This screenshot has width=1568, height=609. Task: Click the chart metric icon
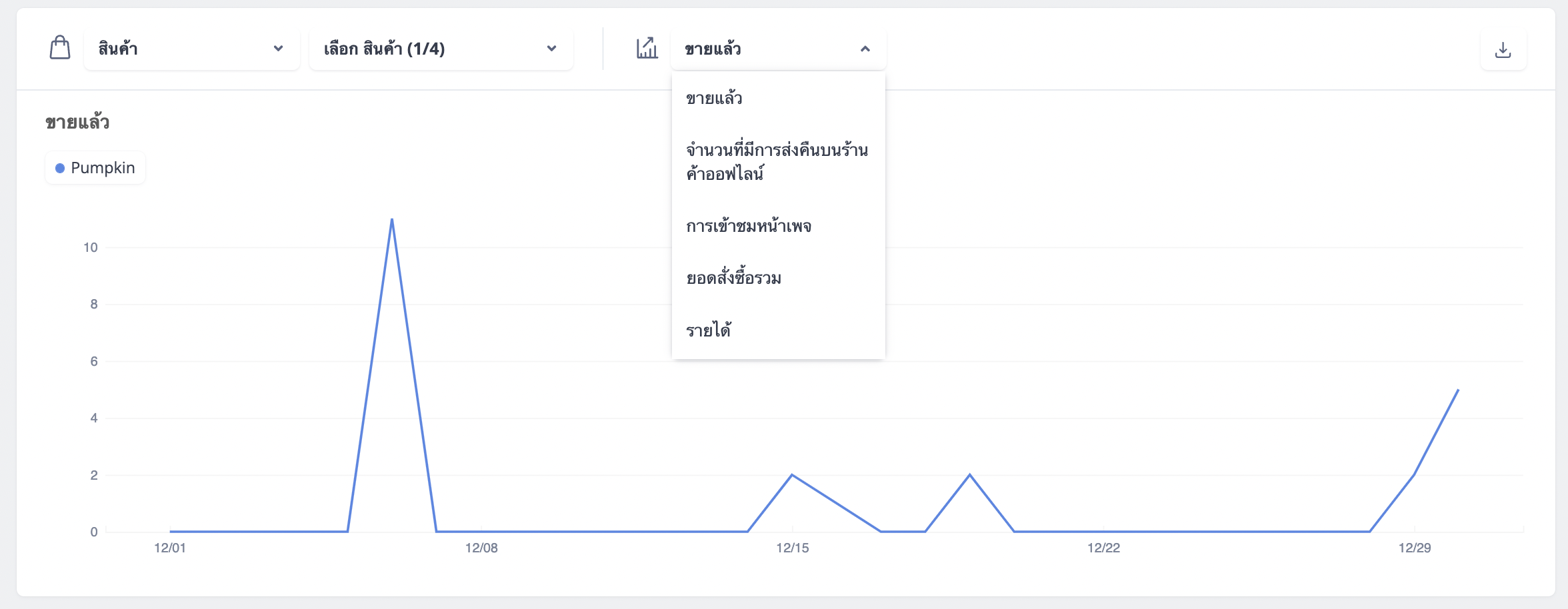pos(647,48)
